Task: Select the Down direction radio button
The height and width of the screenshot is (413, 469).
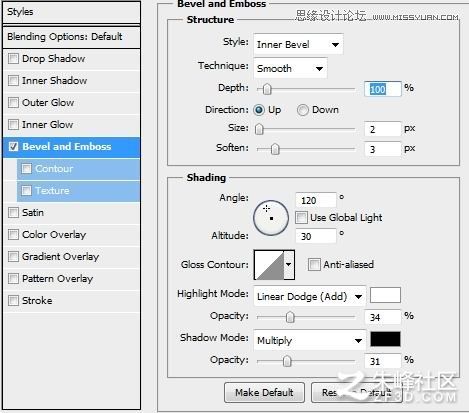Action: click(x=303, y=110)
